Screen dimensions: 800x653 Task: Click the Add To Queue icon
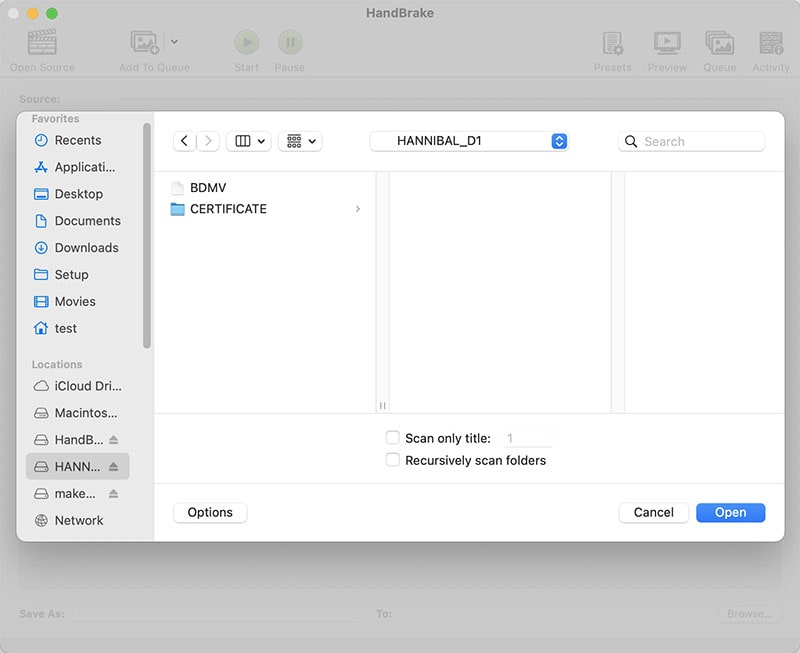pyautogui.click(x=145, y=43)
